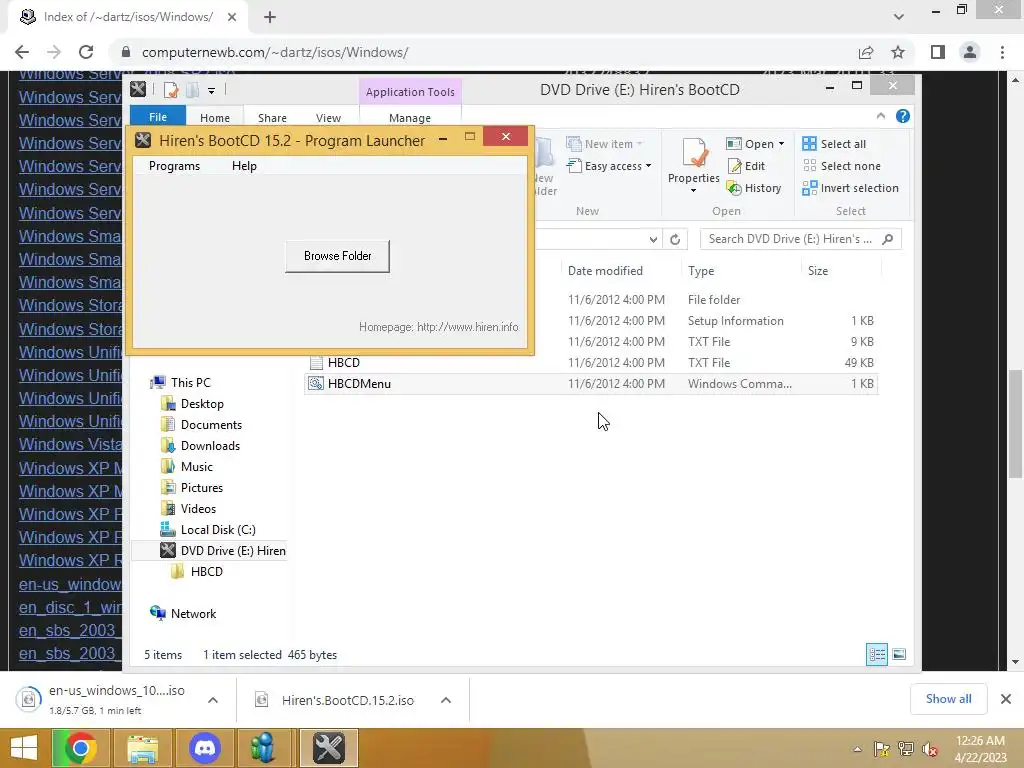Open Downloads in navigation pane
The width and height of the screenshot is (1024, 768).
pos(210,445)
